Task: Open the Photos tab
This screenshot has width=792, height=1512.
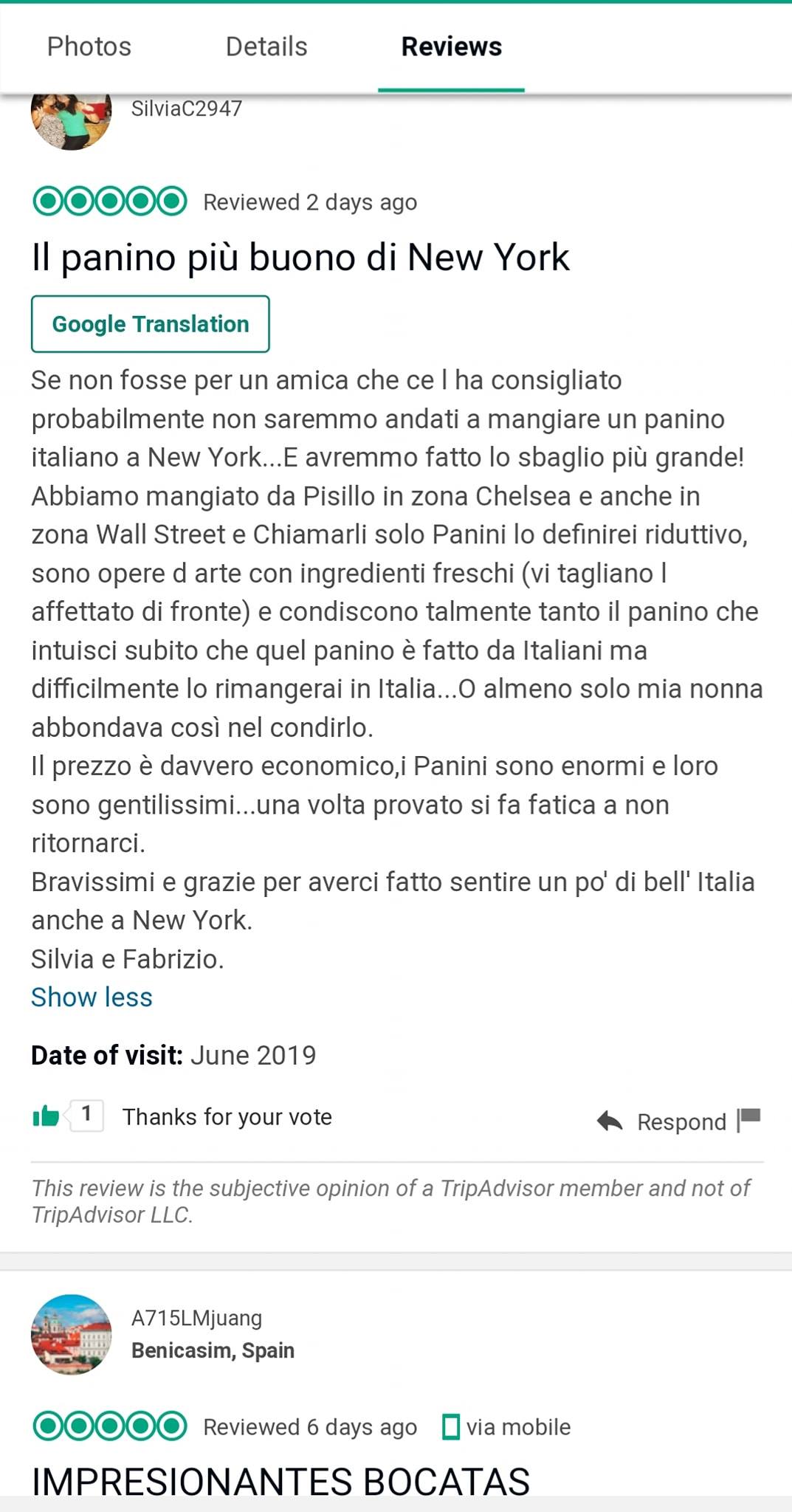Action: pos(89,47)
